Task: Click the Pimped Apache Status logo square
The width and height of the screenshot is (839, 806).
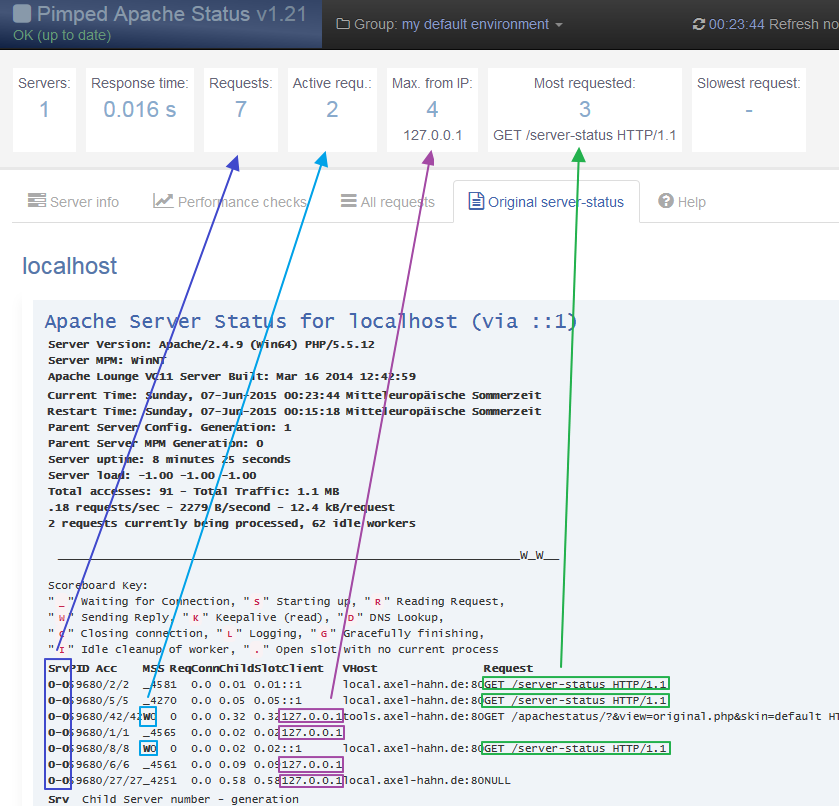Action: coord(22,14)
